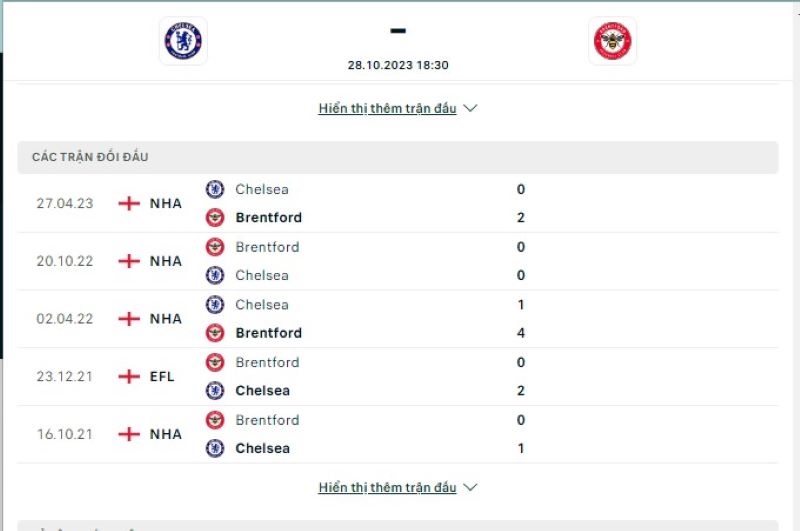Click Brentford logo in 27.04.23 match
The height and width of the screenshot is (531, 800).
click(x=215, y=217)
